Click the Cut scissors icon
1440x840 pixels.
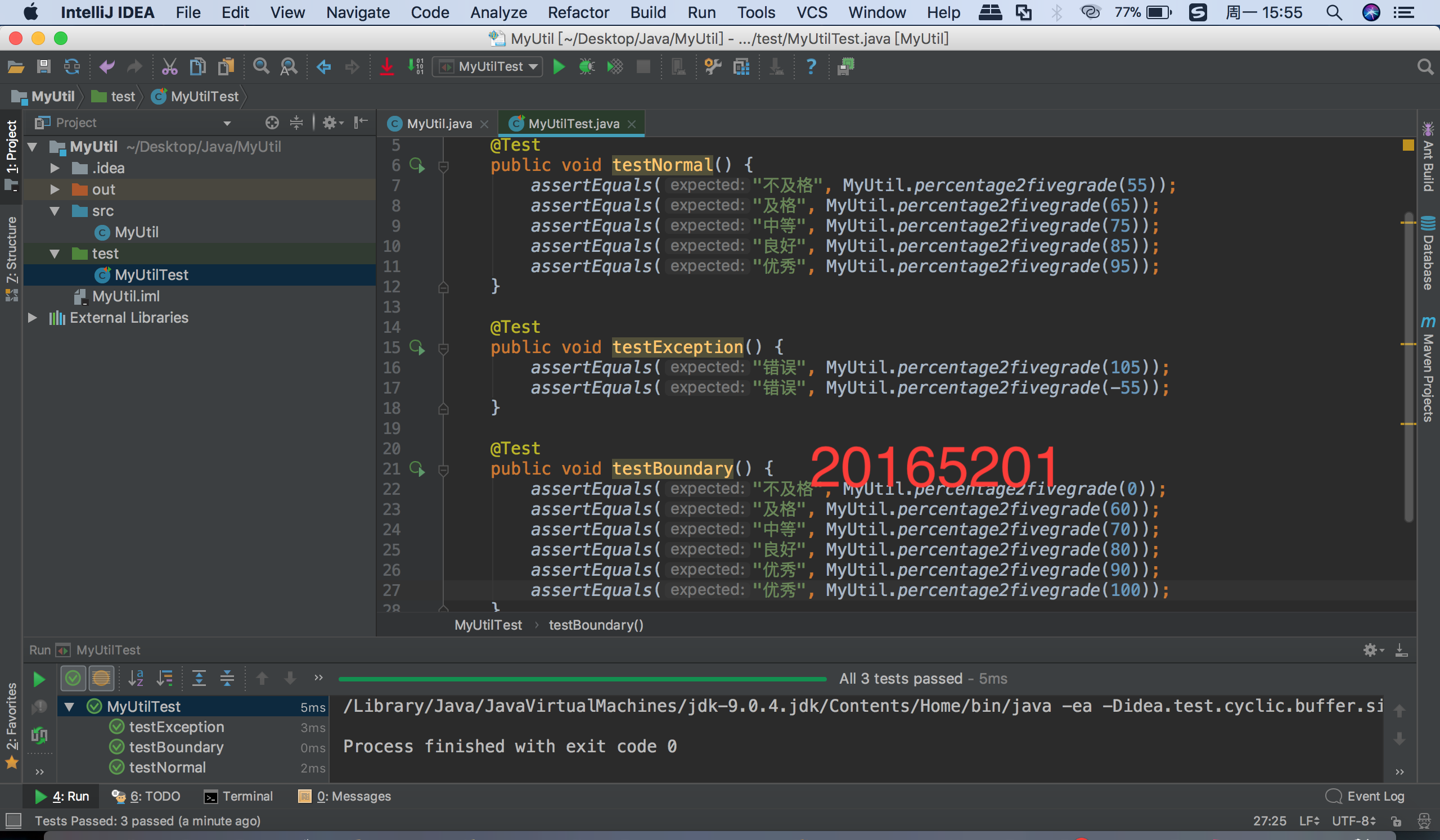tap(169, 67)
